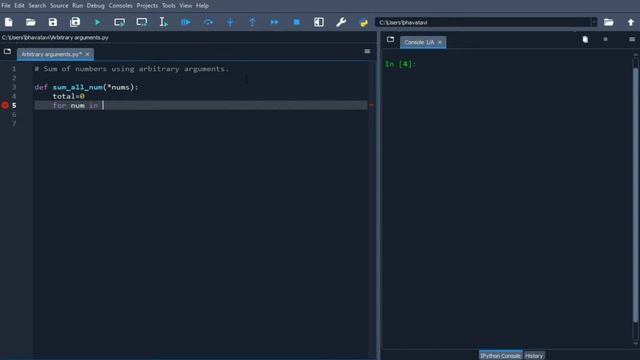Create a new file from the toolbar
Screen dimensions: 640x360
click(9, 22)
